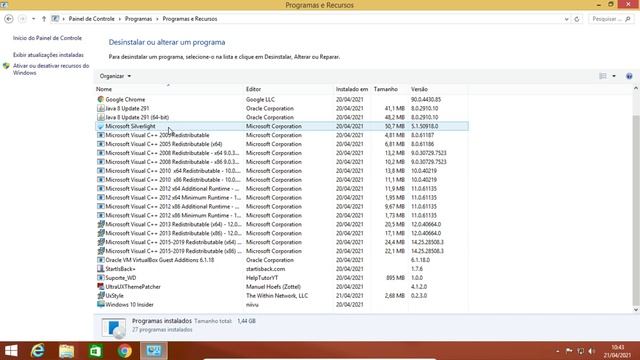The height and width of the screenshot is (360, 640).
Task: Click the UxStyle program icon
Action: click(101, 296)
